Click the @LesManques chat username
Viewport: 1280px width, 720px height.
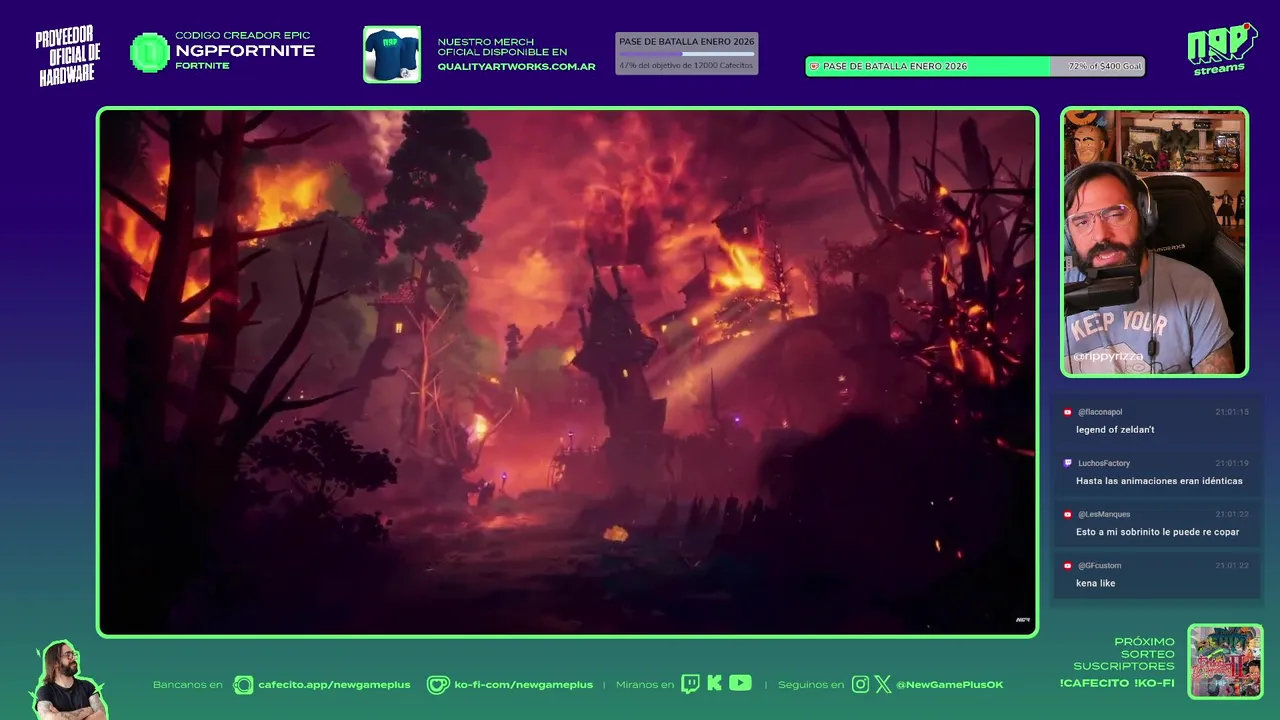coord(1104,514)
